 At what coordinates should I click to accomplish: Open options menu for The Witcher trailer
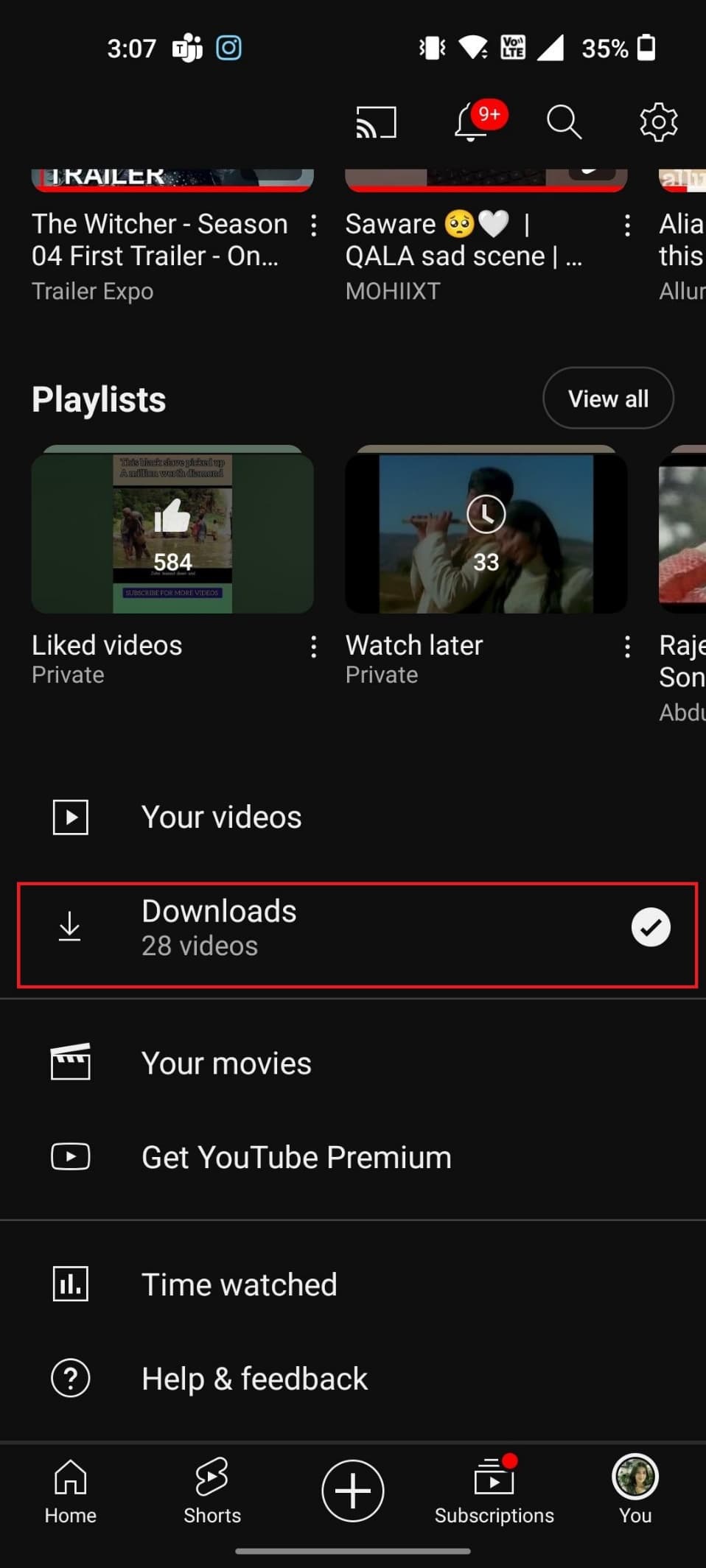pos(314,225)
